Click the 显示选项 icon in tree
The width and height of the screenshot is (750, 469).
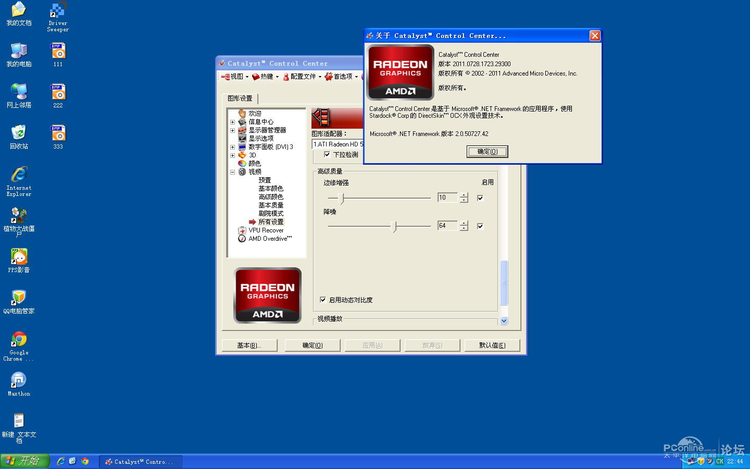tap(242, 138)
